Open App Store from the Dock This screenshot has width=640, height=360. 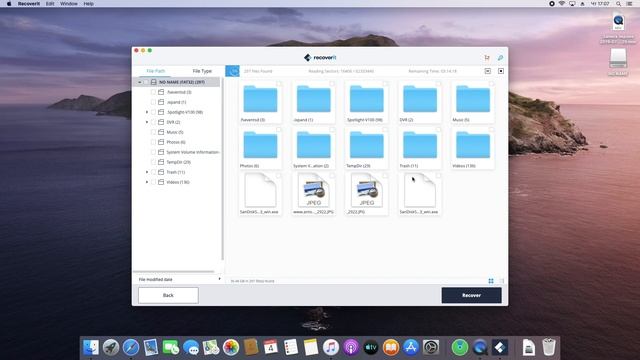[411, 347]
